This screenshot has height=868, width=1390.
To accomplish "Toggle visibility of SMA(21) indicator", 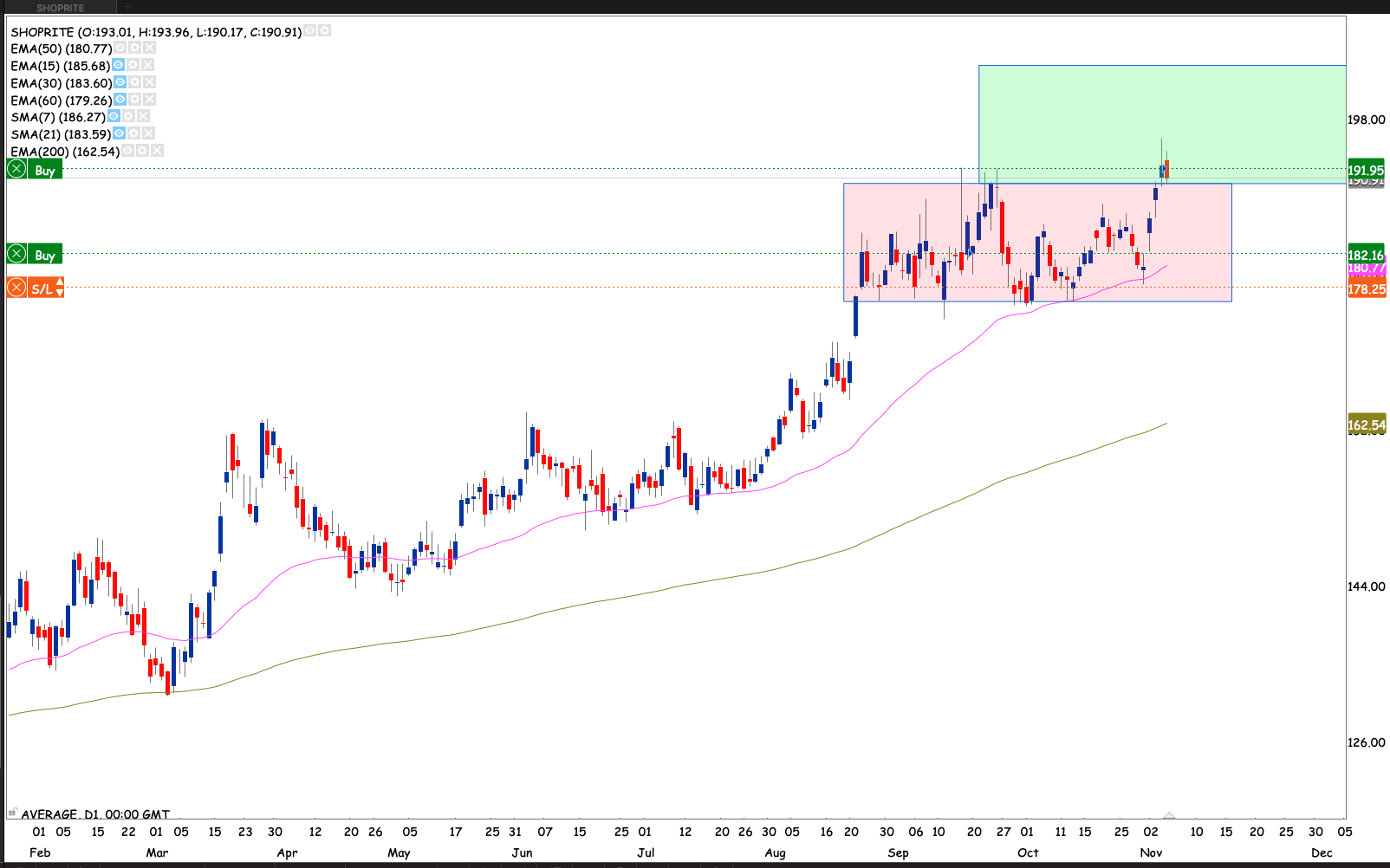I will [x=120, y=133].
